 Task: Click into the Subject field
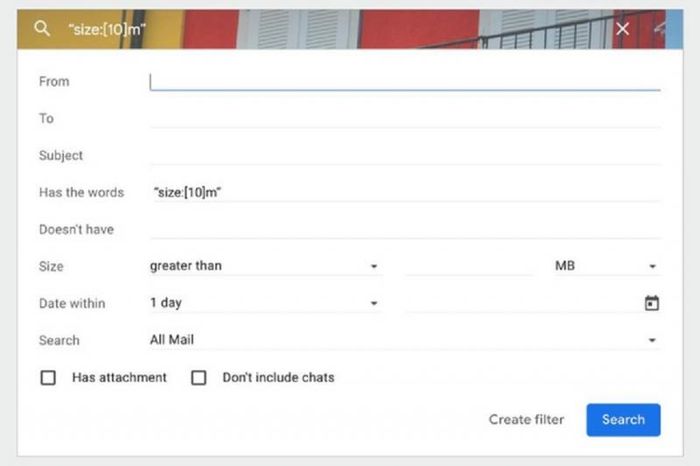tap(405, 156)
